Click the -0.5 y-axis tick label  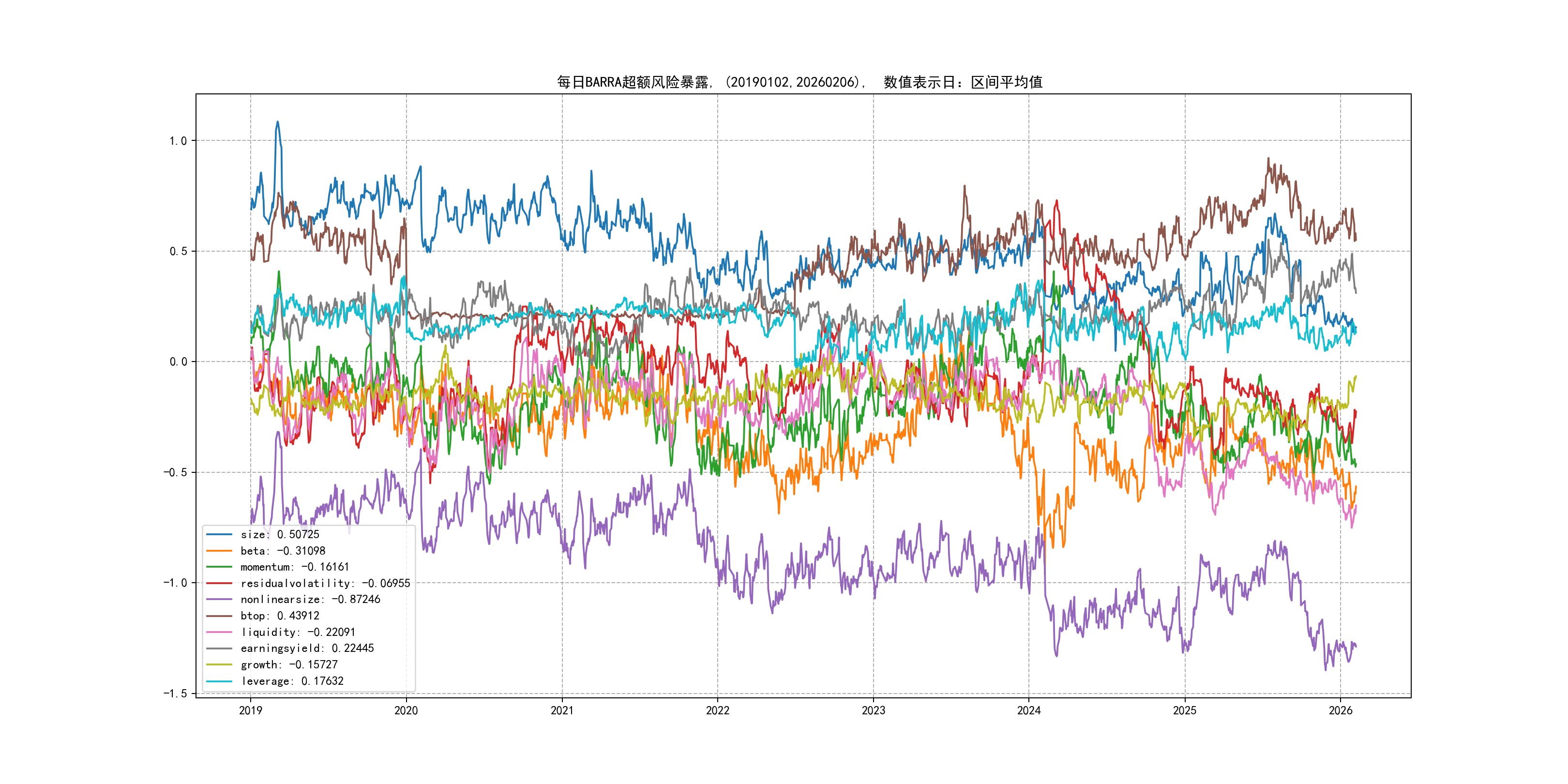[x=175, y=472]
